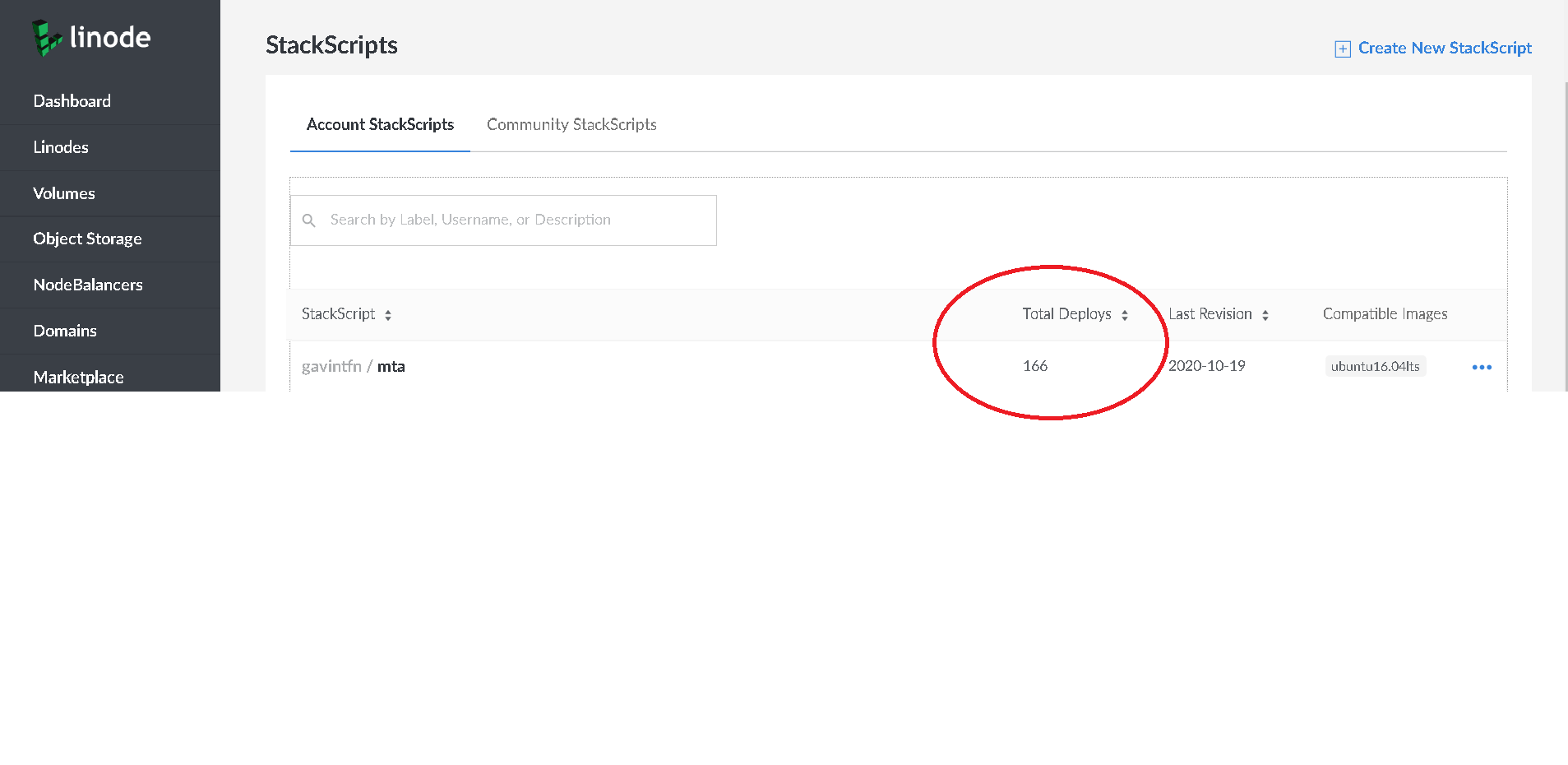1568x765 pixels.
Task: Click the search magnifier icon
Action: [309, 220]
